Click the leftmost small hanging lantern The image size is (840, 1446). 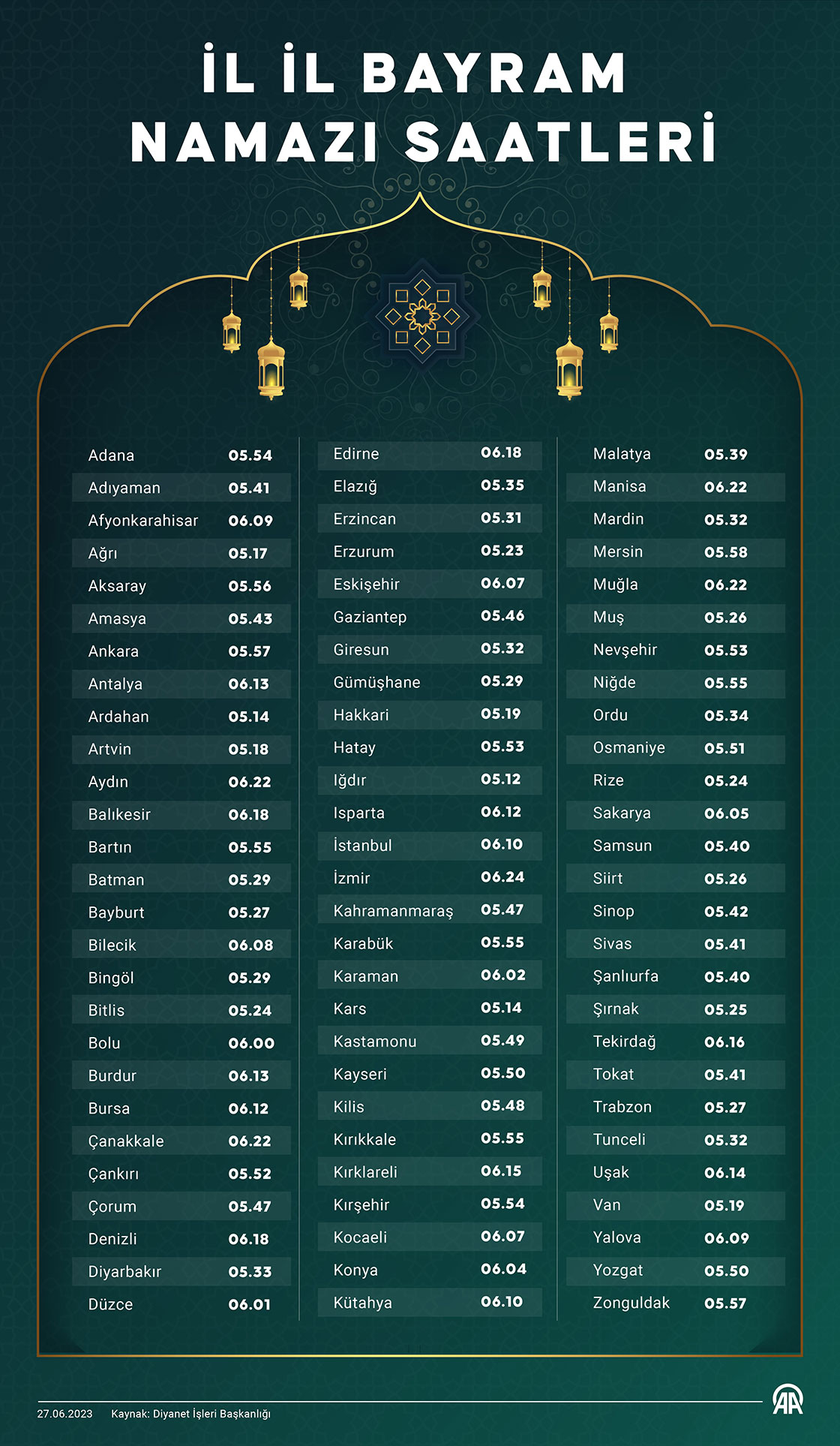[x=232, y=331]
